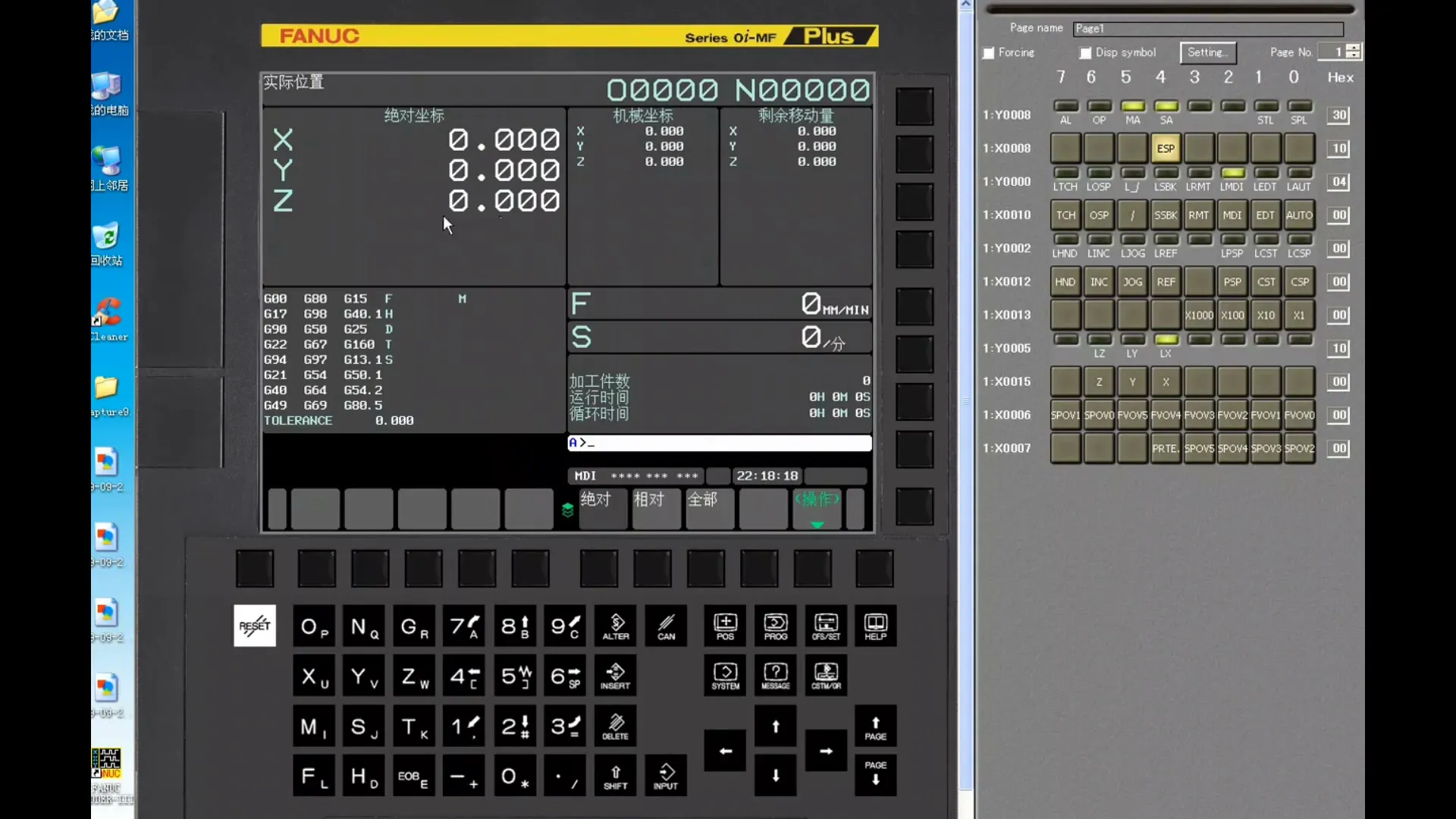Toggle the Disp symbol checkbox
This screenshot has width=1456, height=819.
pyautogui.click(x=1085, y=53)
